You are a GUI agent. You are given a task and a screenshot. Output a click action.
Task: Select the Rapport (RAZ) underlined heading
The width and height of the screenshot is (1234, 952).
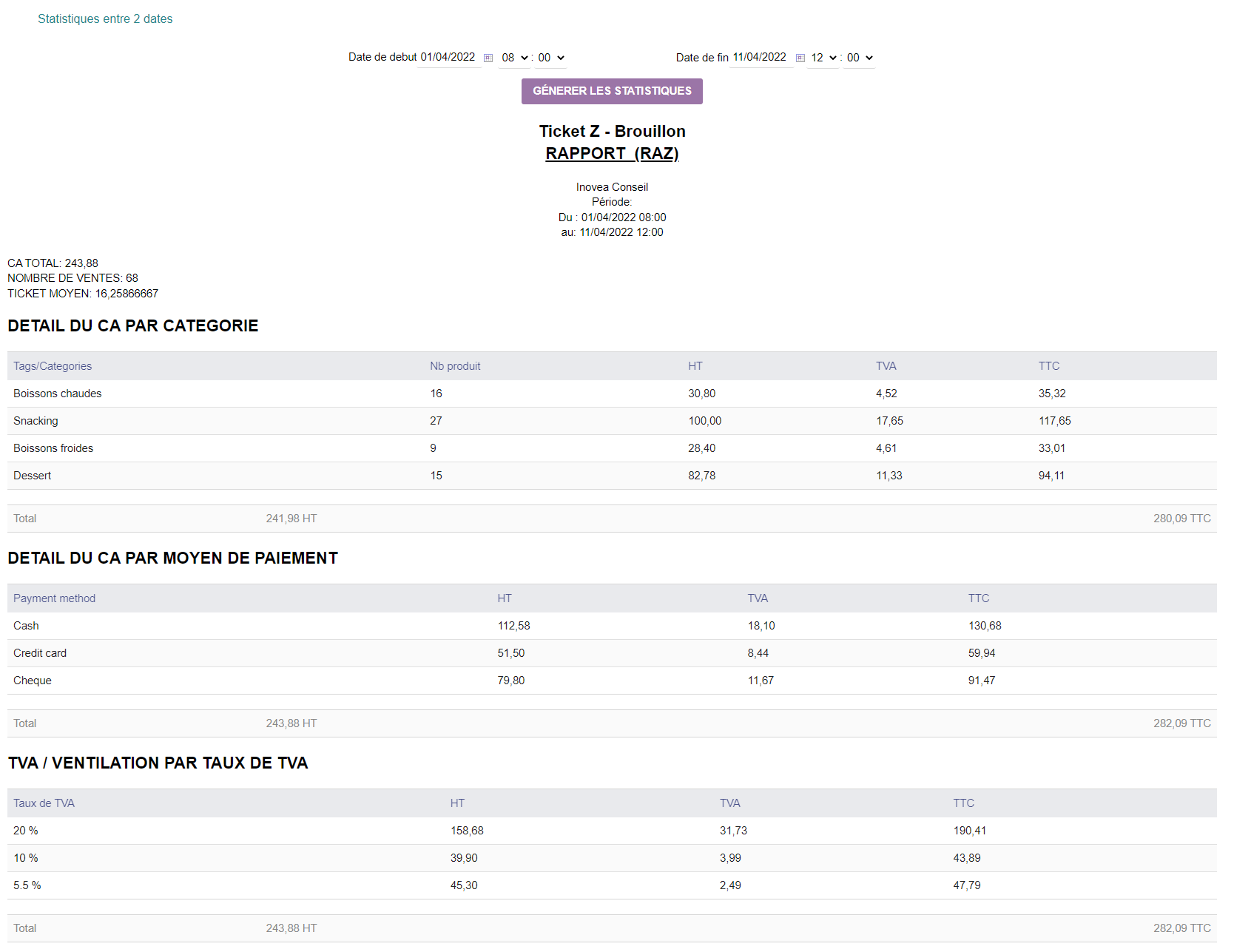pyautogui.click(x=612, y=153)
